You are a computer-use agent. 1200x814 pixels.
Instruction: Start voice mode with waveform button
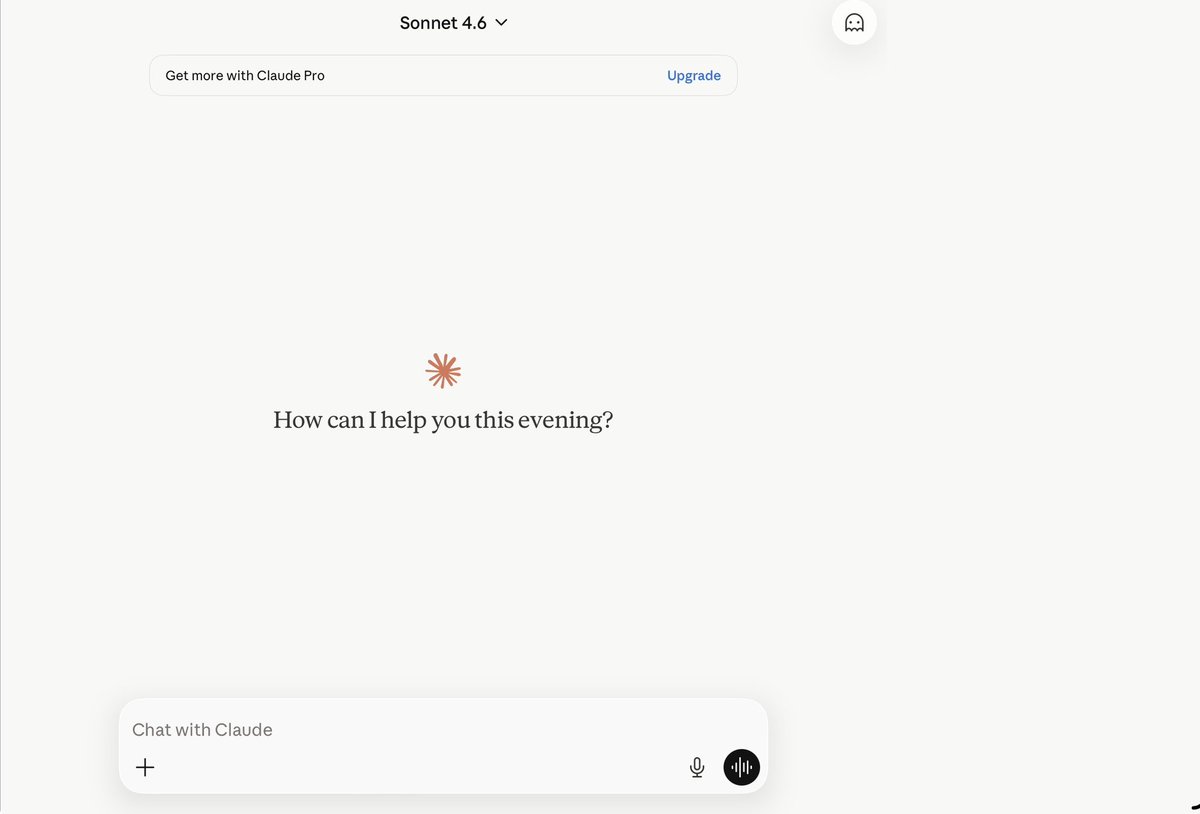(x=742, y=768)
